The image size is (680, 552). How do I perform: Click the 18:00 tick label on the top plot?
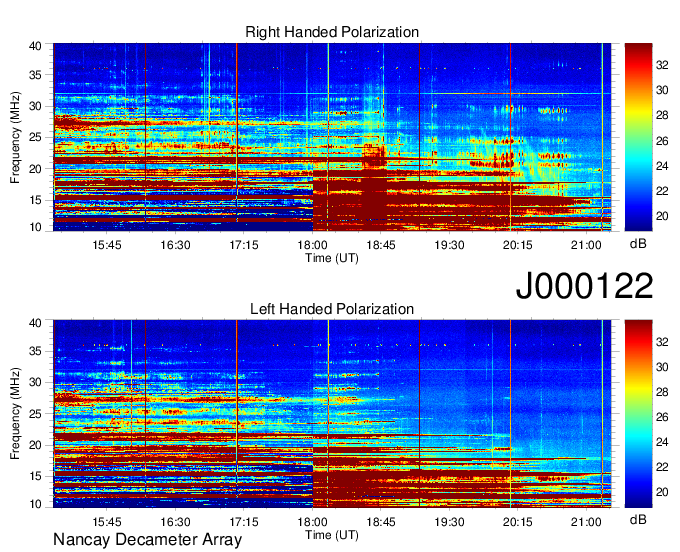coord(312,245)
